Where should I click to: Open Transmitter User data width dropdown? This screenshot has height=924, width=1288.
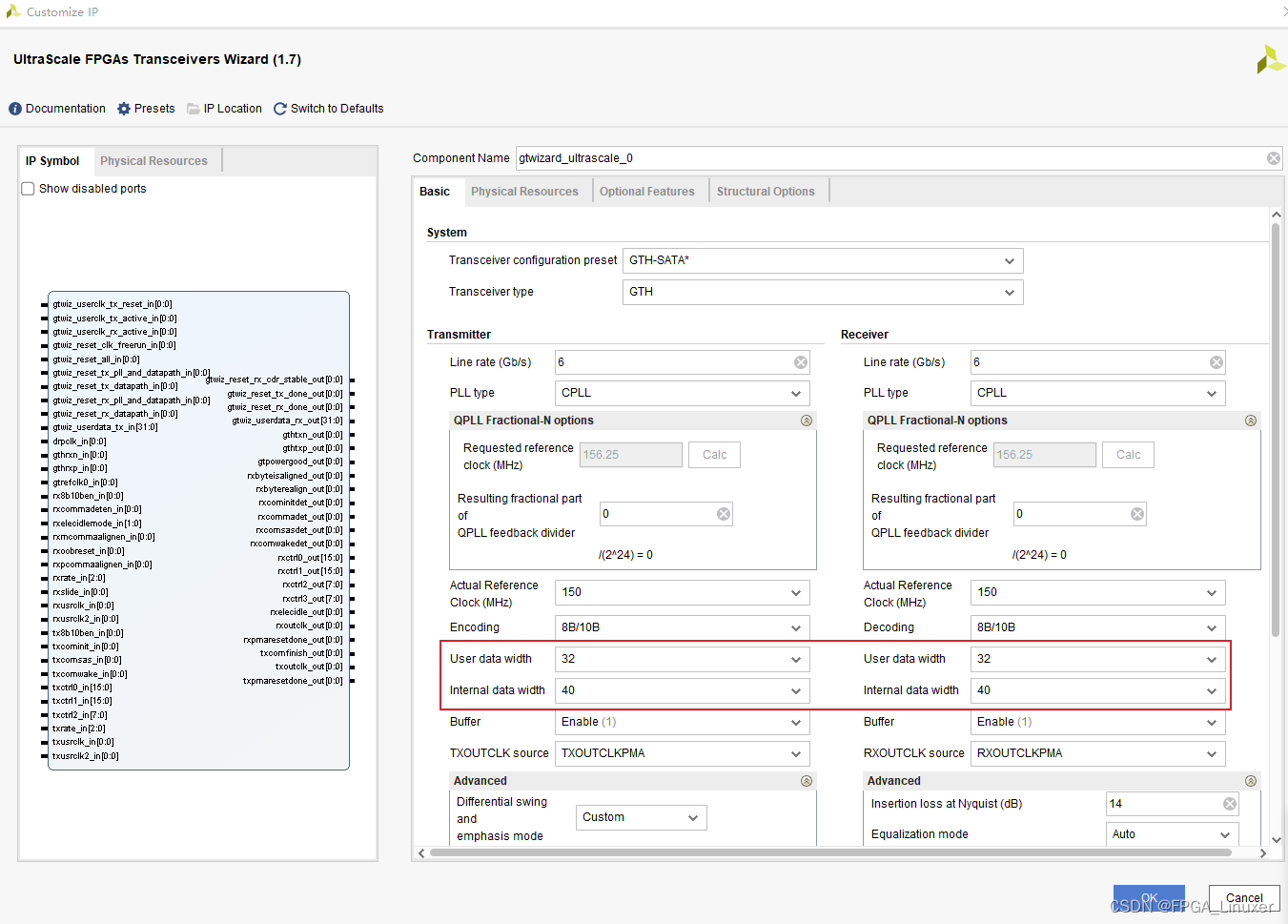683,659
